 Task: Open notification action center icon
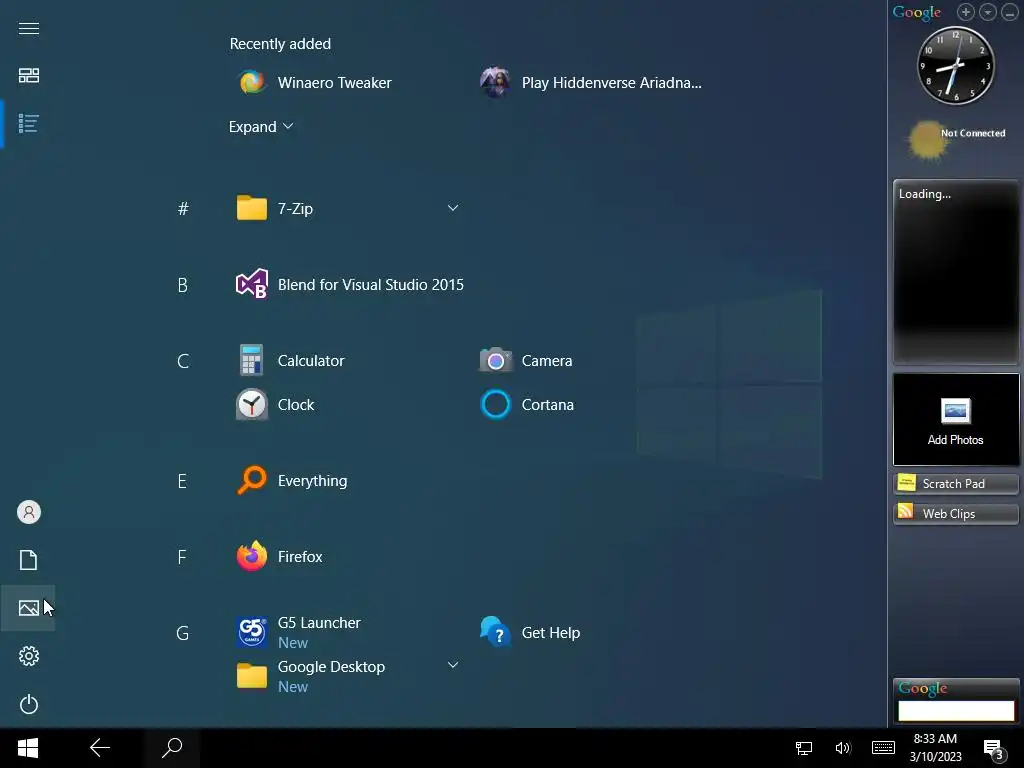coord(994,749)
